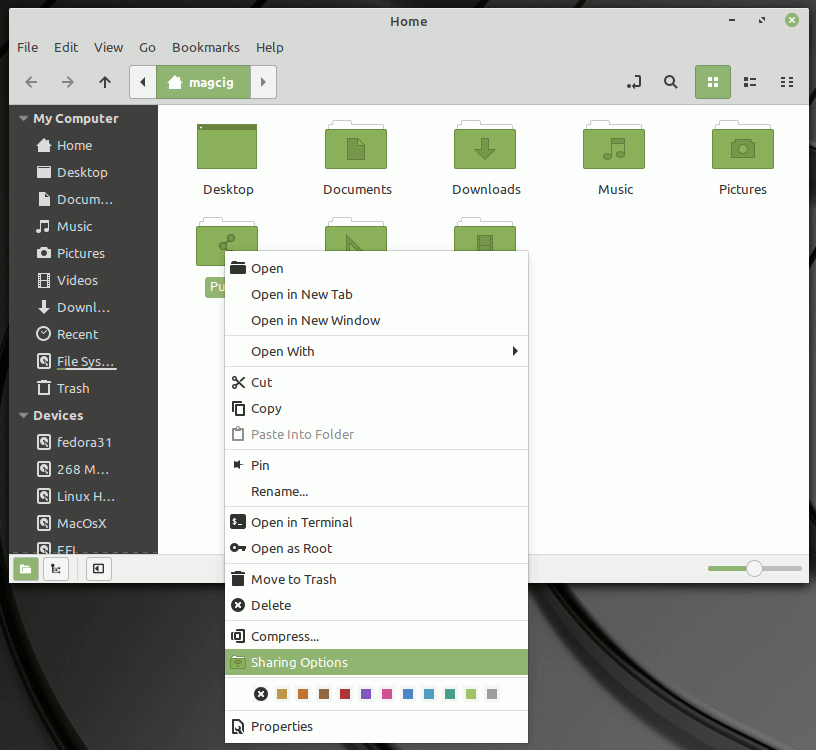
Task: Pick the grey folder color swatch
Action: [492, 694]
